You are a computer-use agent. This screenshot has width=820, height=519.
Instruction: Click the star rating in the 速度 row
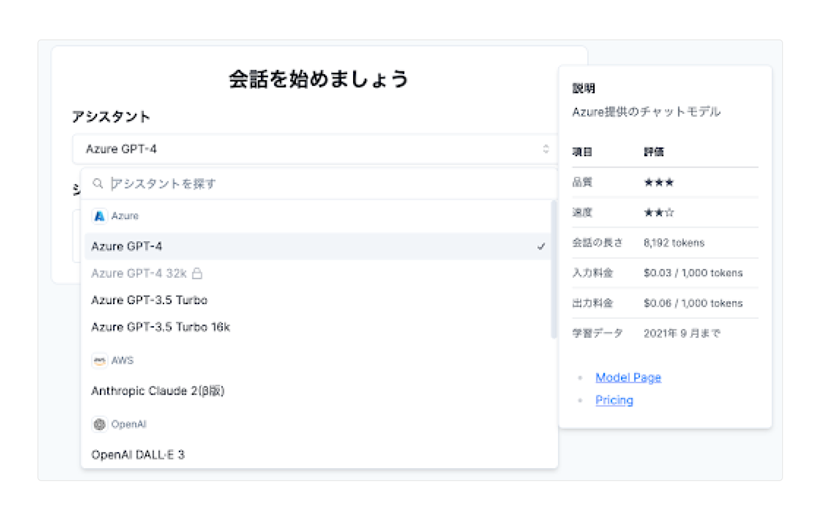(x=658, y=212)
